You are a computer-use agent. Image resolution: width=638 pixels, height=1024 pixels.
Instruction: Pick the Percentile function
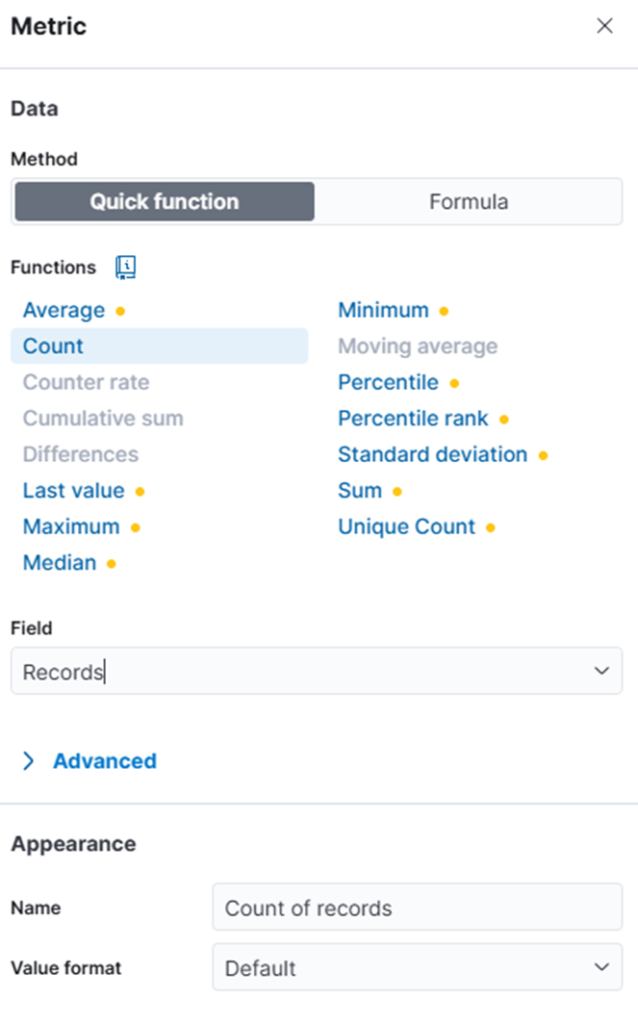point(388,383)
